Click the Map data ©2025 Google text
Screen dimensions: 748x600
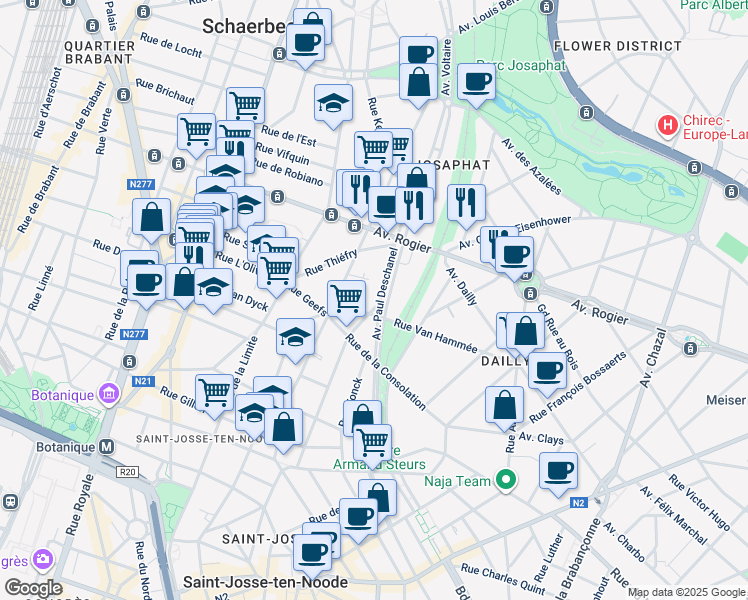coord(687,593)
